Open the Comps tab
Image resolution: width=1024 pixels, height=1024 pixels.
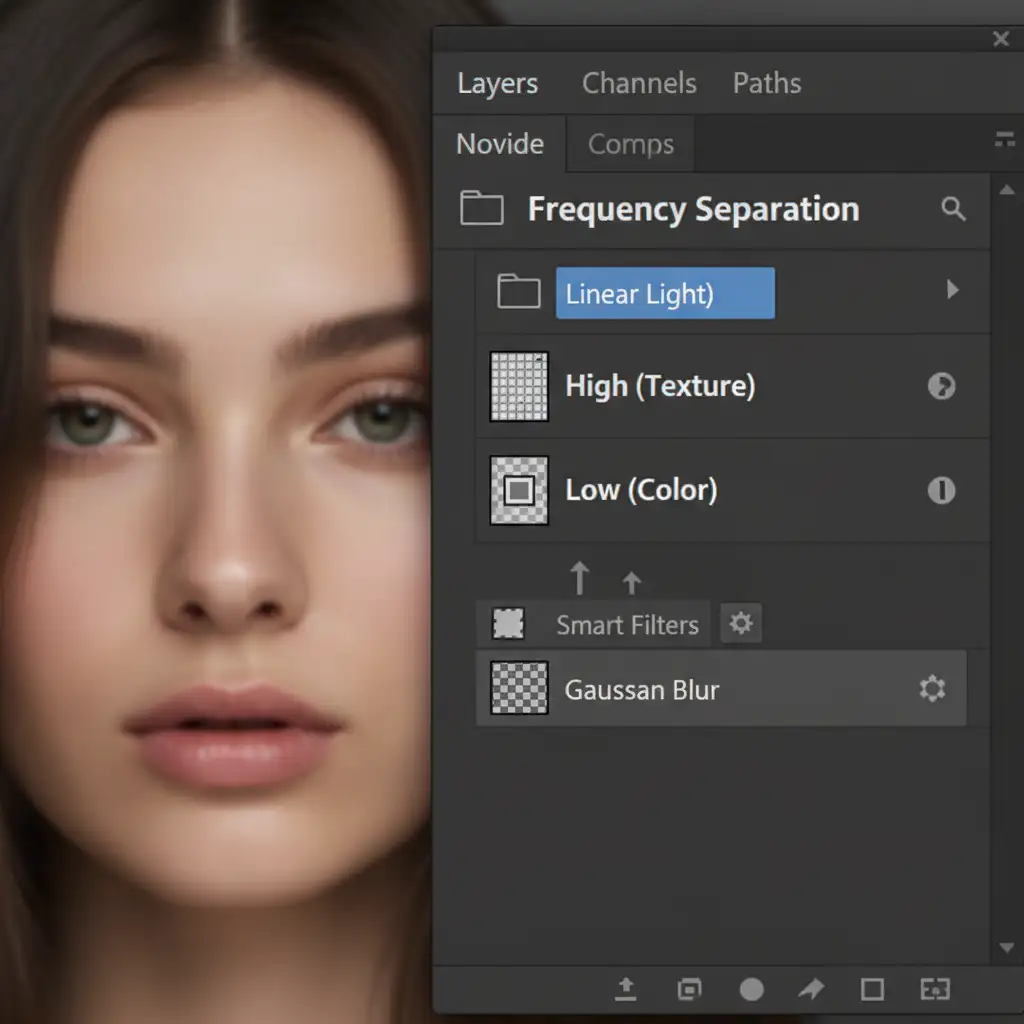click(x=630, y=144)
